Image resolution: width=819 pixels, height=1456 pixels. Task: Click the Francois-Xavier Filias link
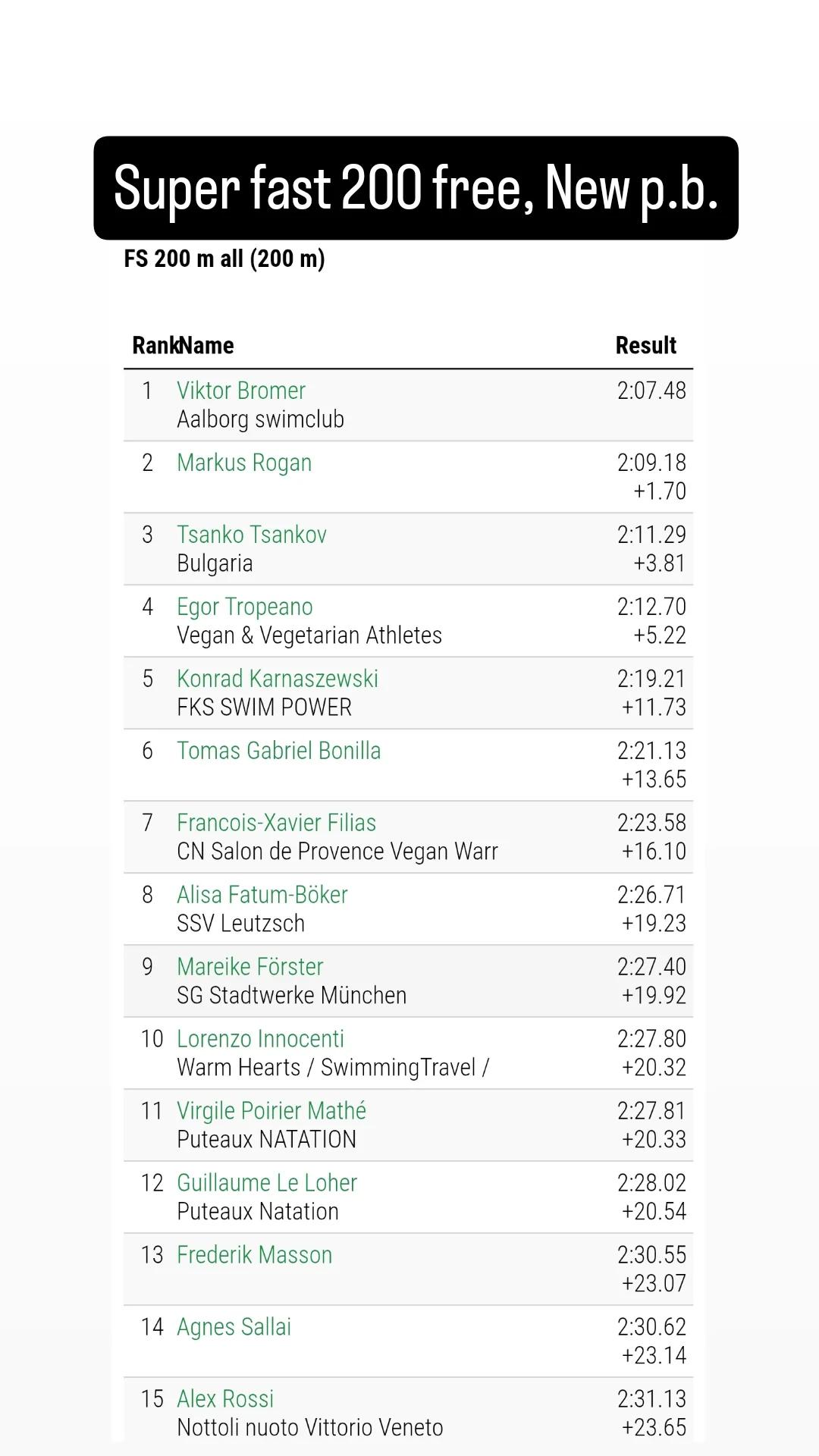[x=277, y=823]
